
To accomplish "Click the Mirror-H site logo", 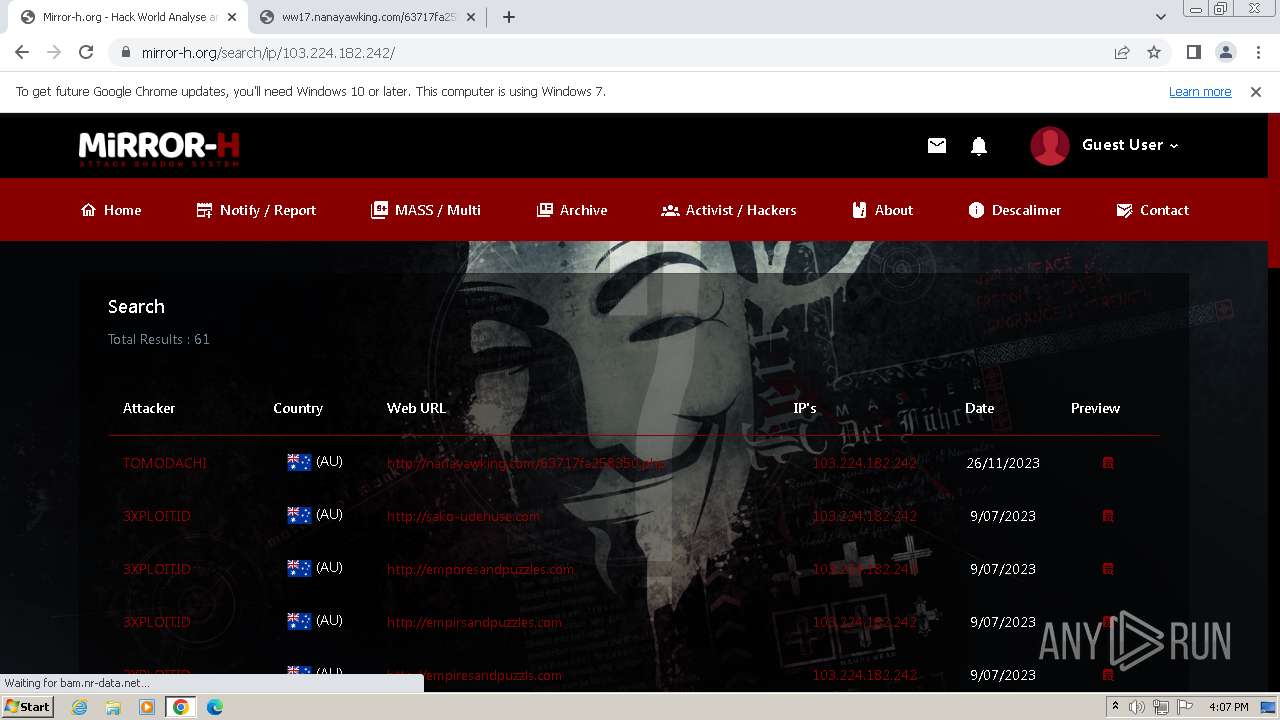I will 159,148.
